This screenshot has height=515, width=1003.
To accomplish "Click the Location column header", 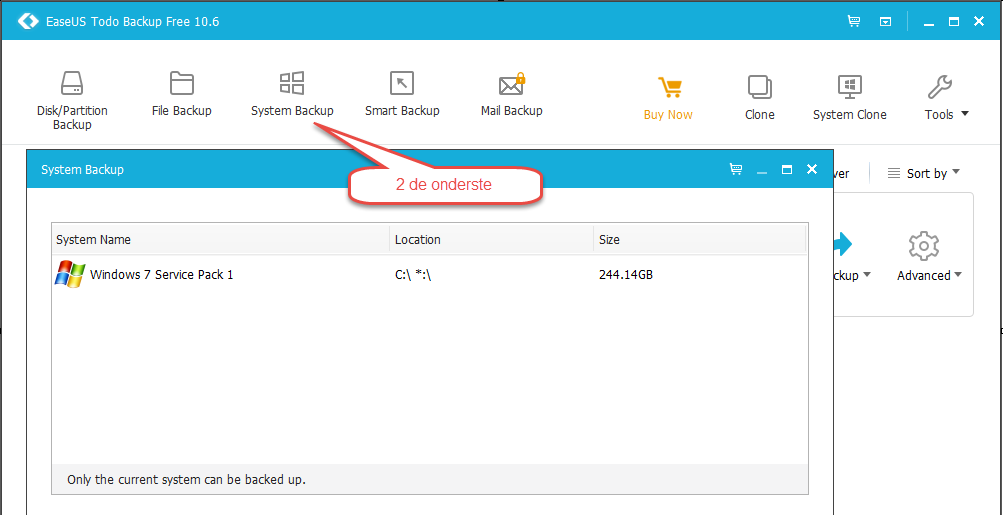I will coord(491,240).
